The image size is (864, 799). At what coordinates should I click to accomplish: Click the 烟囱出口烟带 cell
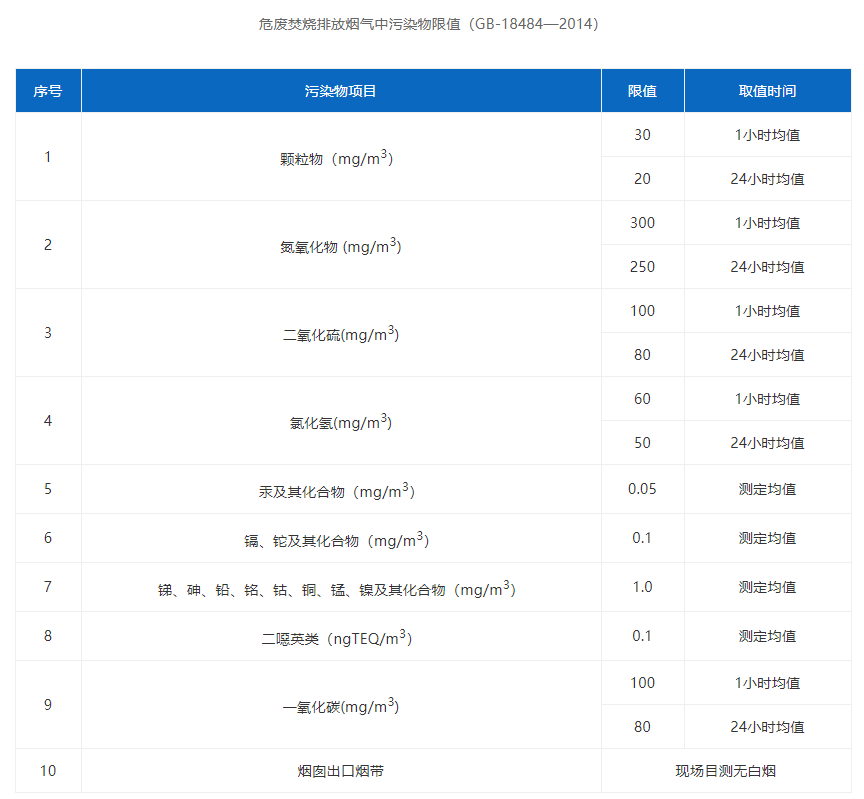click(340, 771)
